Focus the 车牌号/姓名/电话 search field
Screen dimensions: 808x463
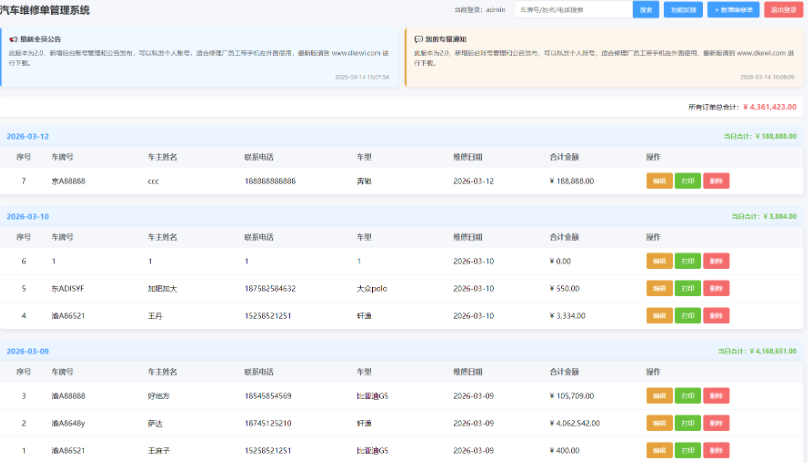573,10
